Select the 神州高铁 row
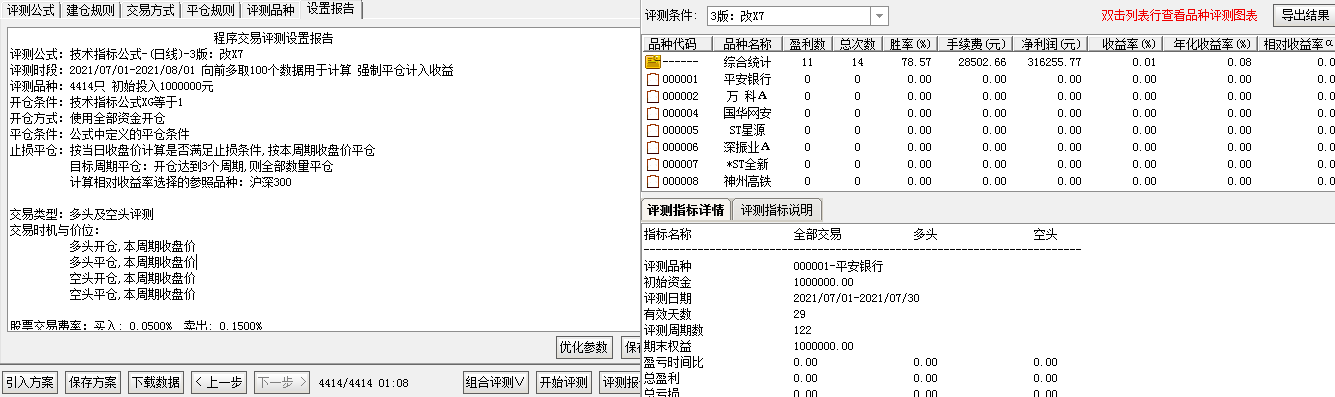The width and height of the screenshot is (1335, 397). point(987,181)
